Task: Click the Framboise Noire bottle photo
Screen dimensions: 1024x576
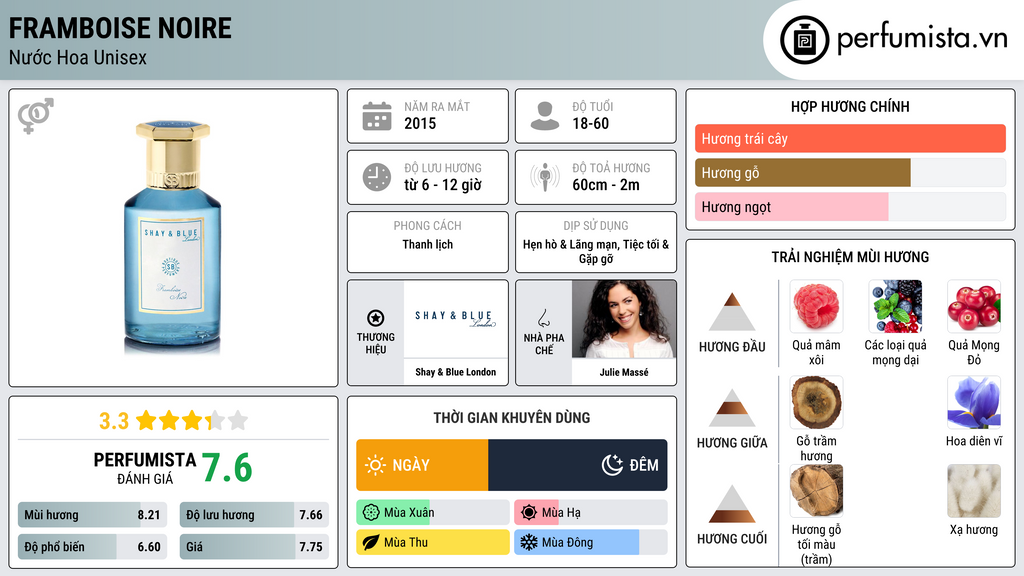Action: 172,236
